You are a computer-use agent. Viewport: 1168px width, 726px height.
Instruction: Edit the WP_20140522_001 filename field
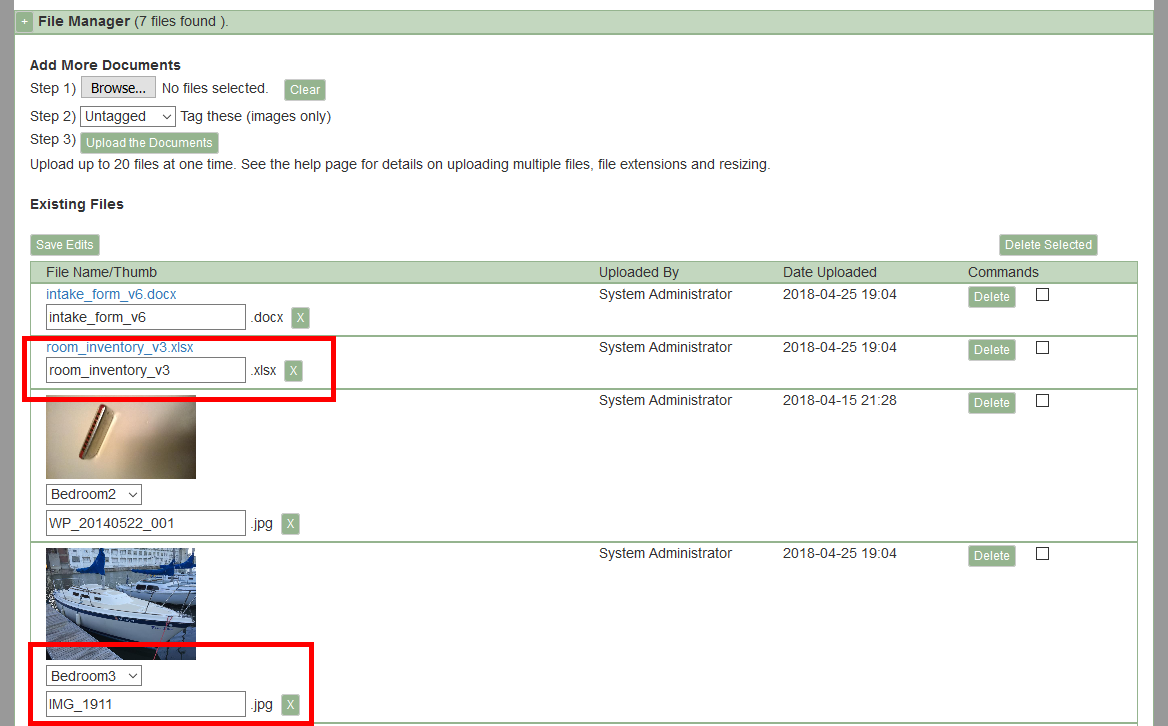pyautogui.click(x=146, y=523)
